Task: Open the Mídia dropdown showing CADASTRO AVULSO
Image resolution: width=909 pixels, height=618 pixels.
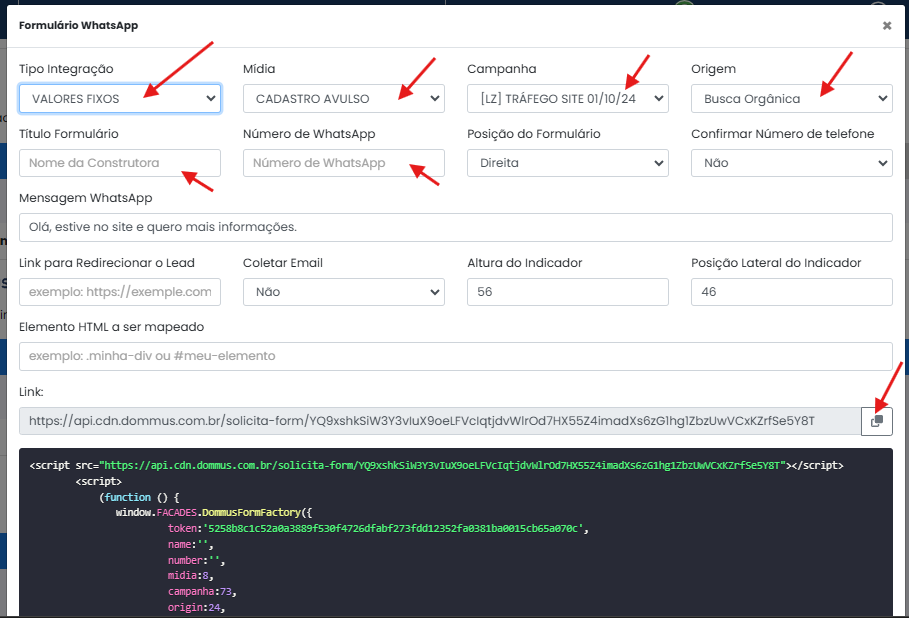Action: tap(344, 99)
